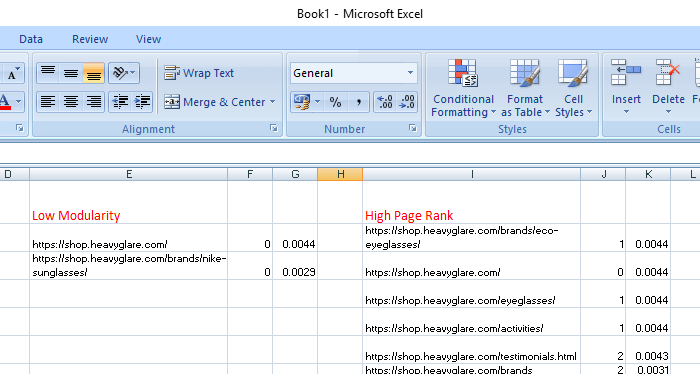This screenshot has width=700, height=374.
Task: Open Format as Table gallery
Action: click(x=525, y=88)
